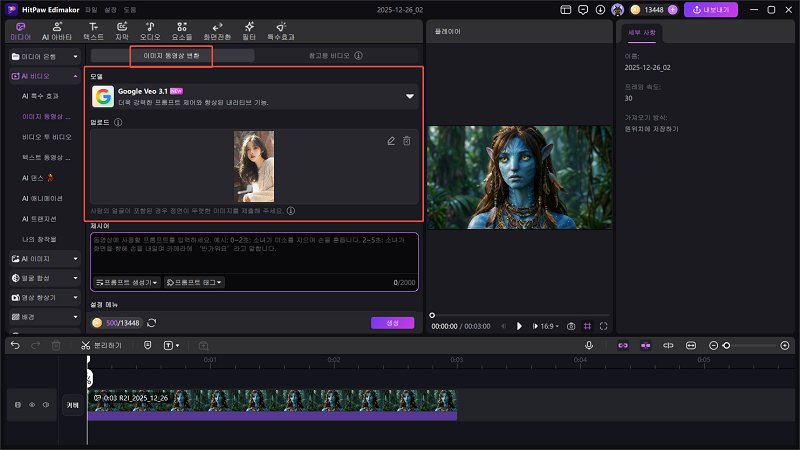Click the purple 생성 generate button

pyautogui.click(x=392, y=323)
